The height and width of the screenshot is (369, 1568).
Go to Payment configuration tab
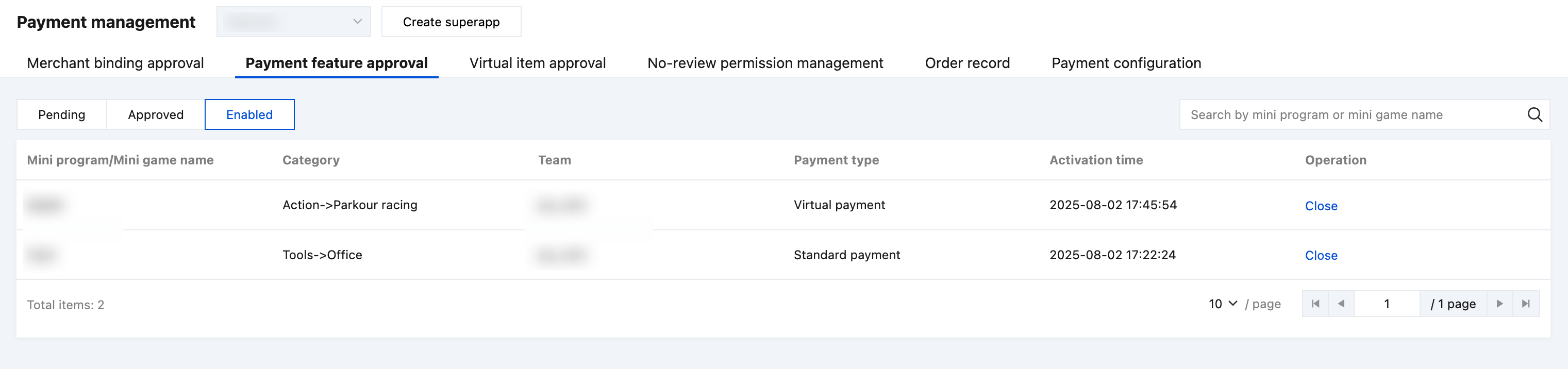1125,63
